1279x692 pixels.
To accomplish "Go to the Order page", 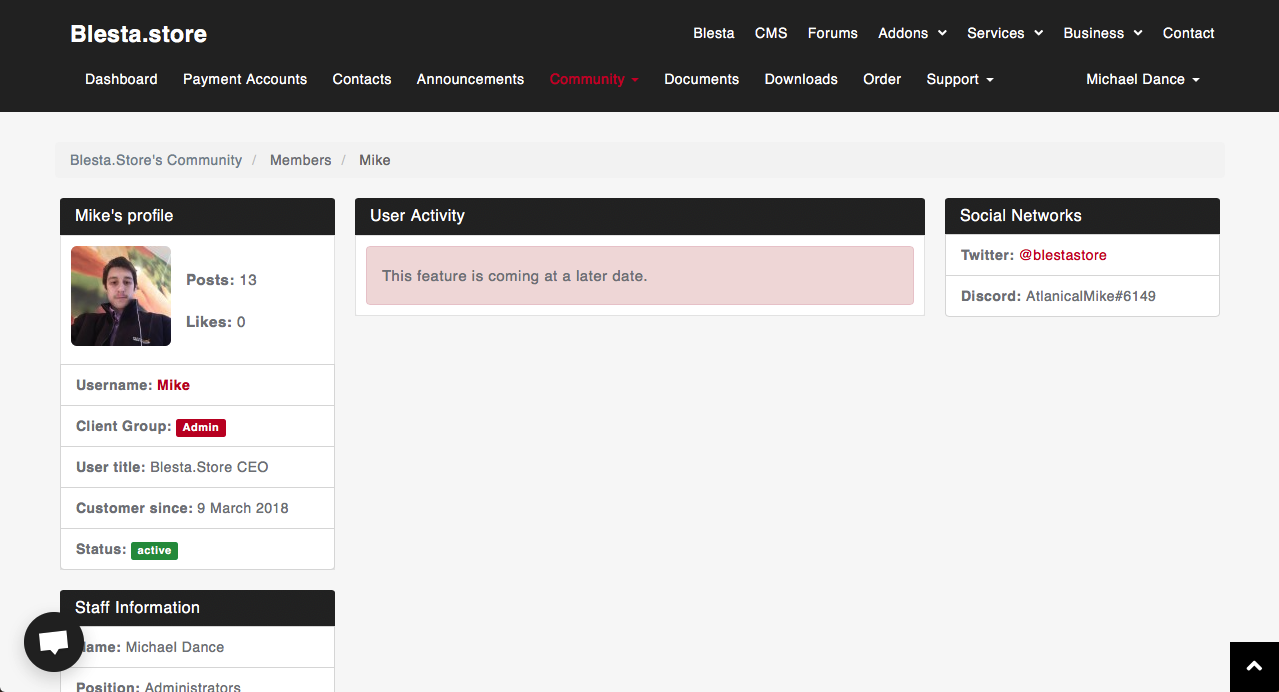I will pos(882,79).
